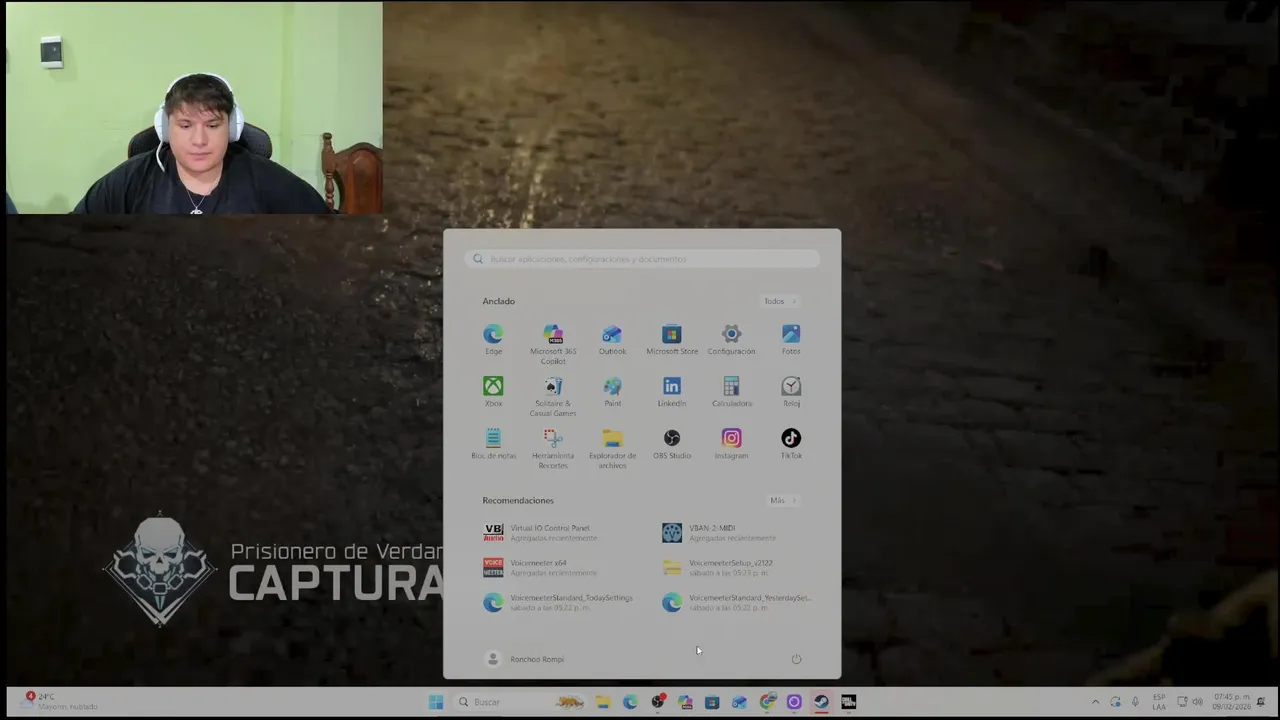Expand recommendations with Más button

pyautogui.click(x=783, y=500)
